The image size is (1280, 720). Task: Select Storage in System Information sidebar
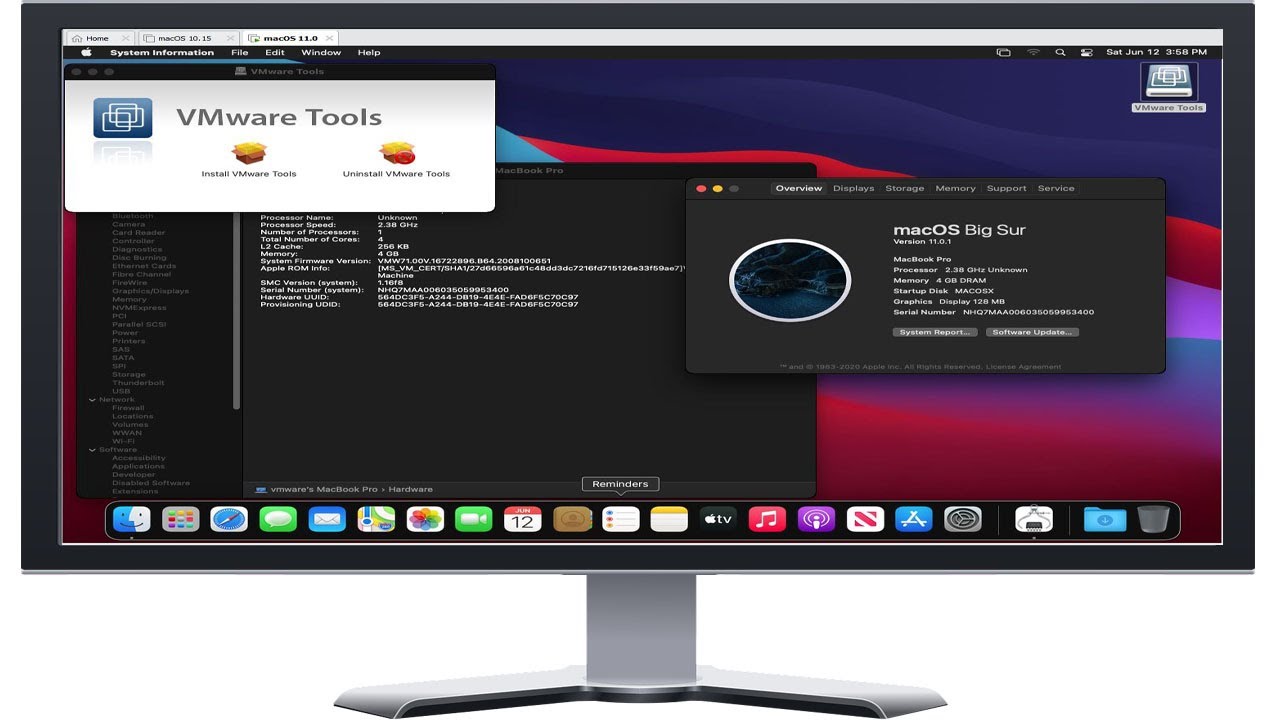pyautogui.click(x=129, y=375)
